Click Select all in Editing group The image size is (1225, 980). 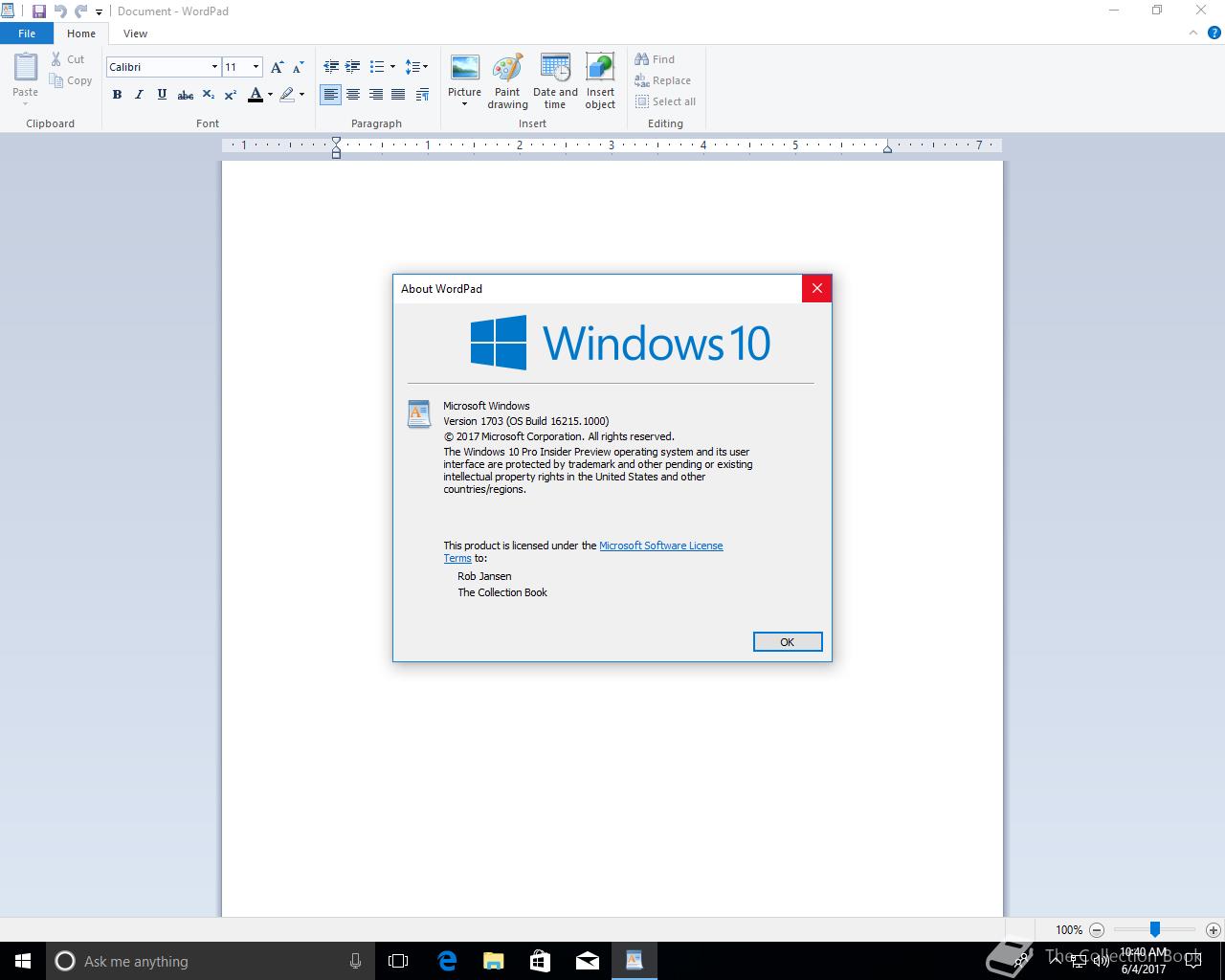[665, 101]
